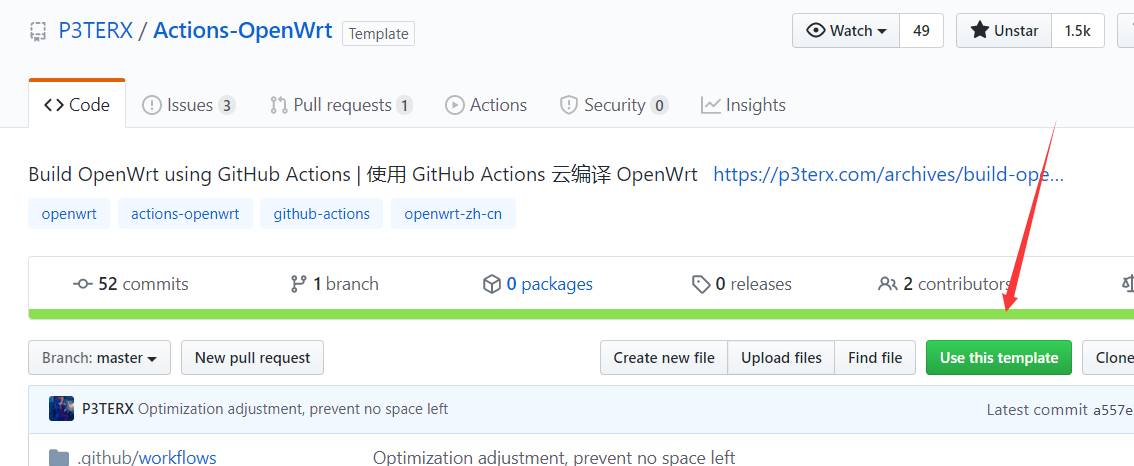This screenshot has width=1134, height=466.
Task: Click the P3TERX avatar in latest commit row
Action: coord(61,409)
